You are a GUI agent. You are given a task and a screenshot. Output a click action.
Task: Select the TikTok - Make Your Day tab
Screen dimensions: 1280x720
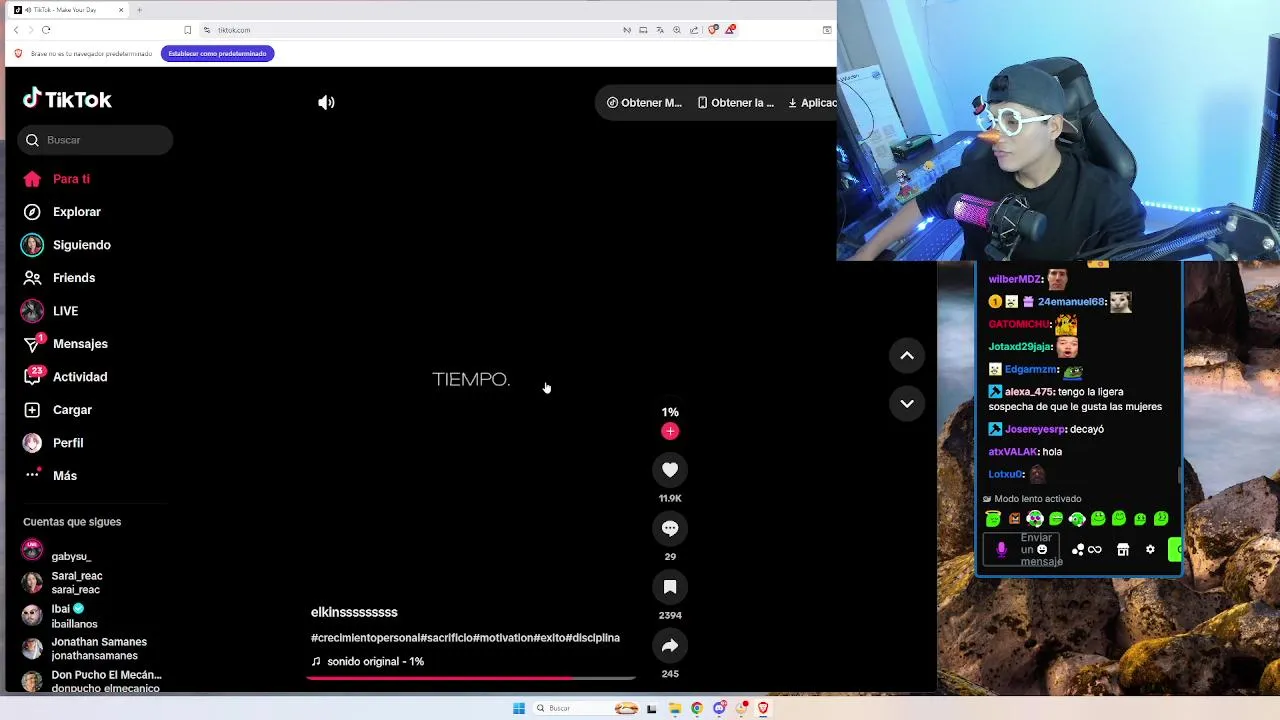69,10
